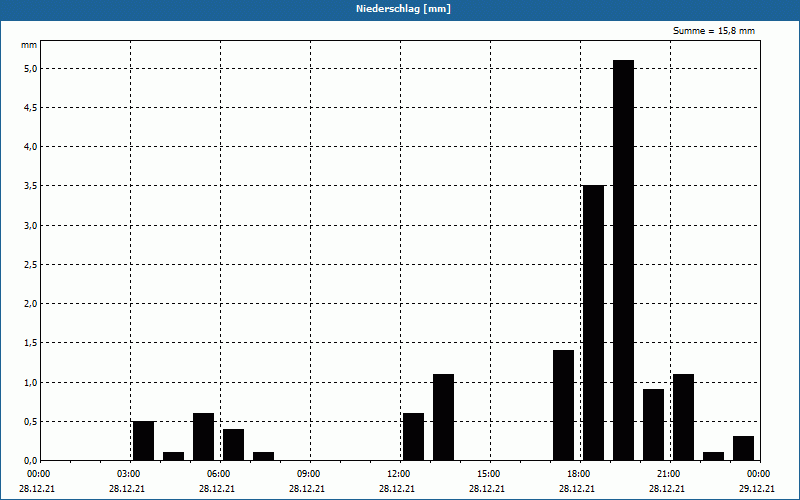Select the 0,6 mm bar right after 12:00
Image resolution: width=800 pixels, height=500 pixels.
click(x=413, y=437)
